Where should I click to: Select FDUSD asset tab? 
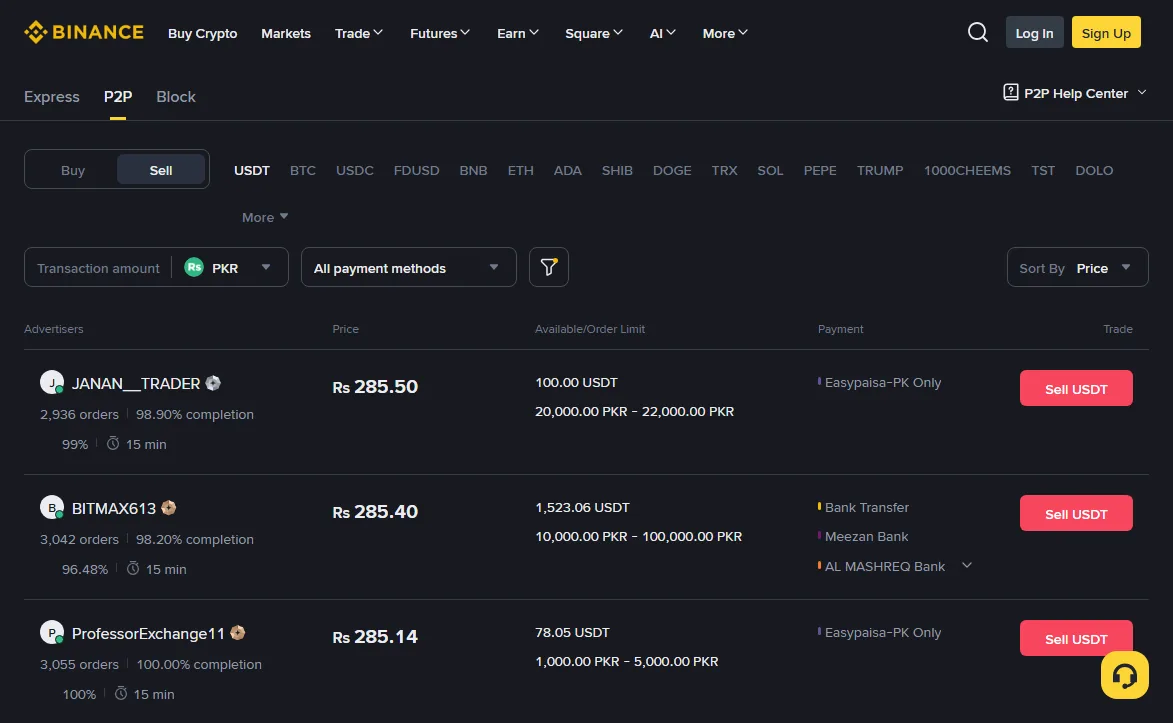[417, 170]
